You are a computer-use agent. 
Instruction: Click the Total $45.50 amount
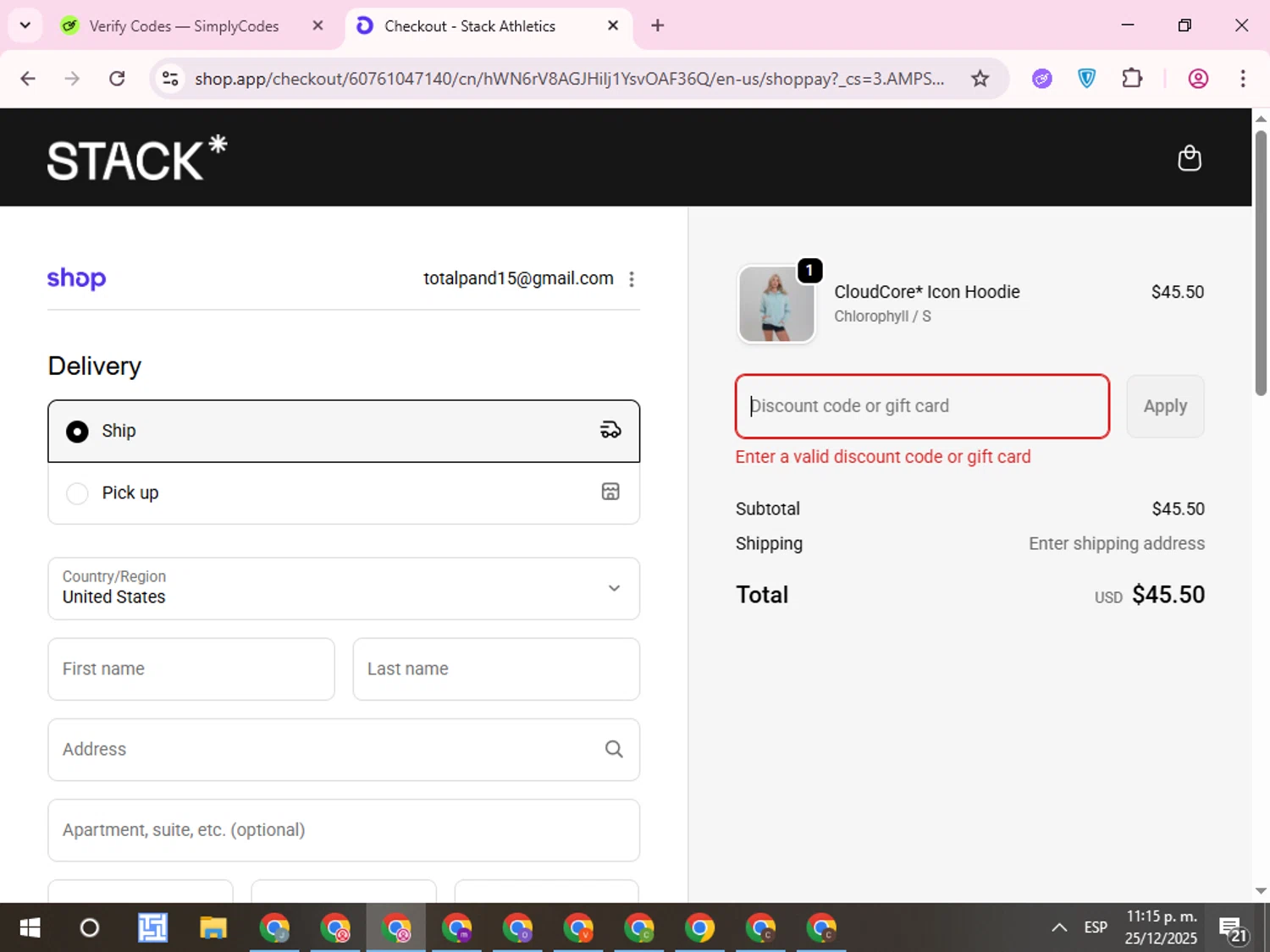1168,595
